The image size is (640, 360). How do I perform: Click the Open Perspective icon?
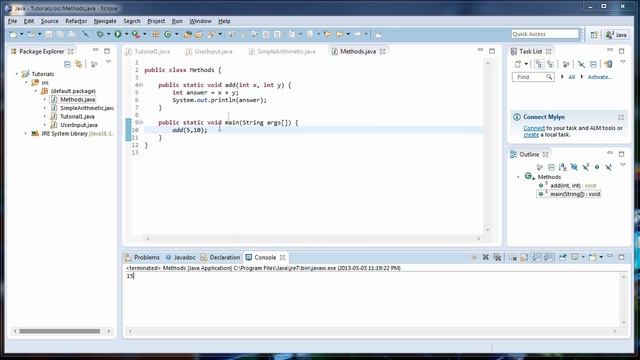click(594, 35)
